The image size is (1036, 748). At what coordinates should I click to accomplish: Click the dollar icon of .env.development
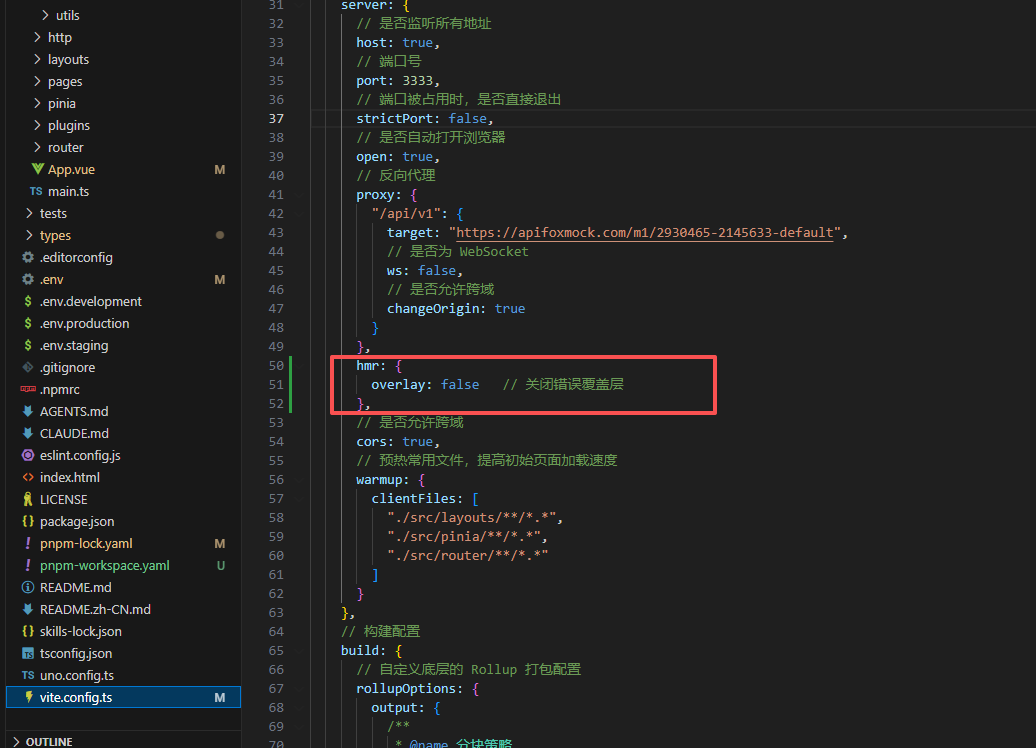click(x=28, y=301)
